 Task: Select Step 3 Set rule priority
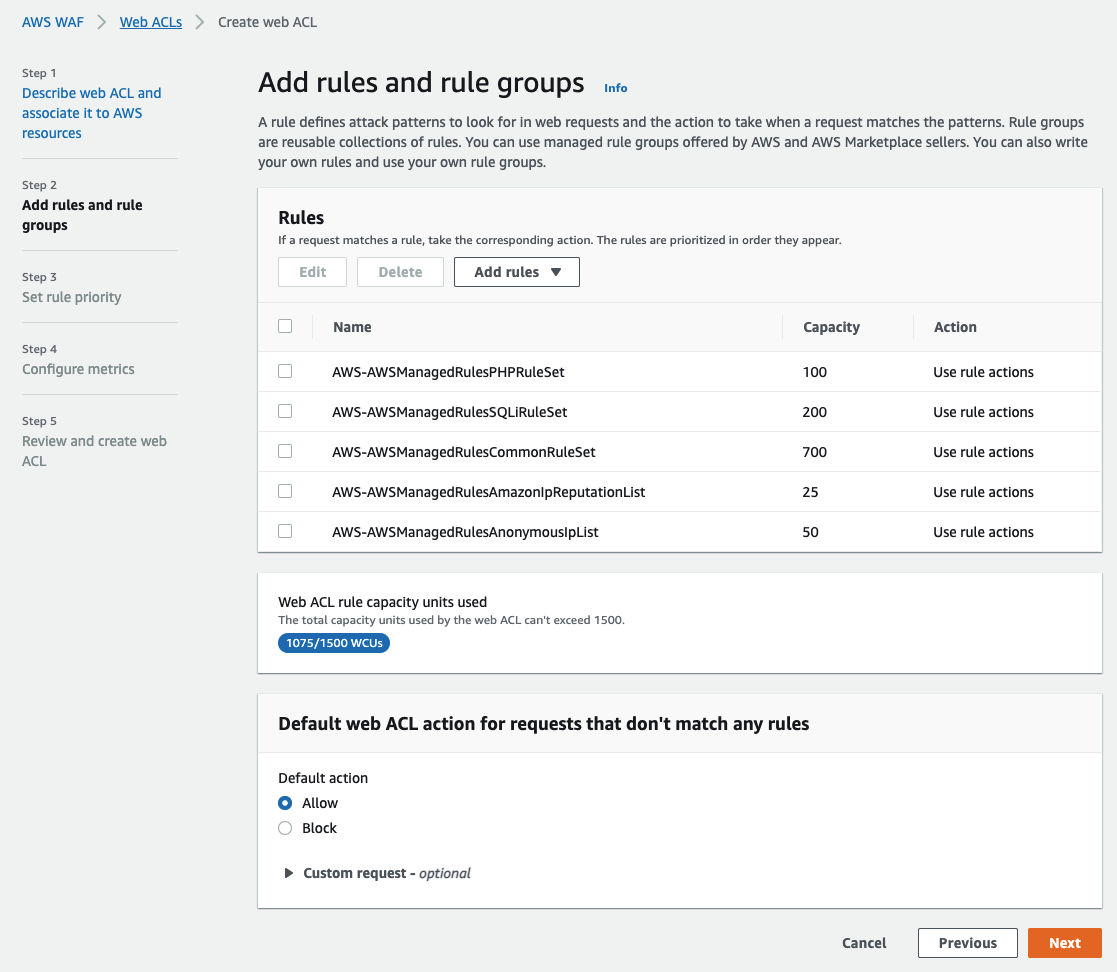coord(71,296)
